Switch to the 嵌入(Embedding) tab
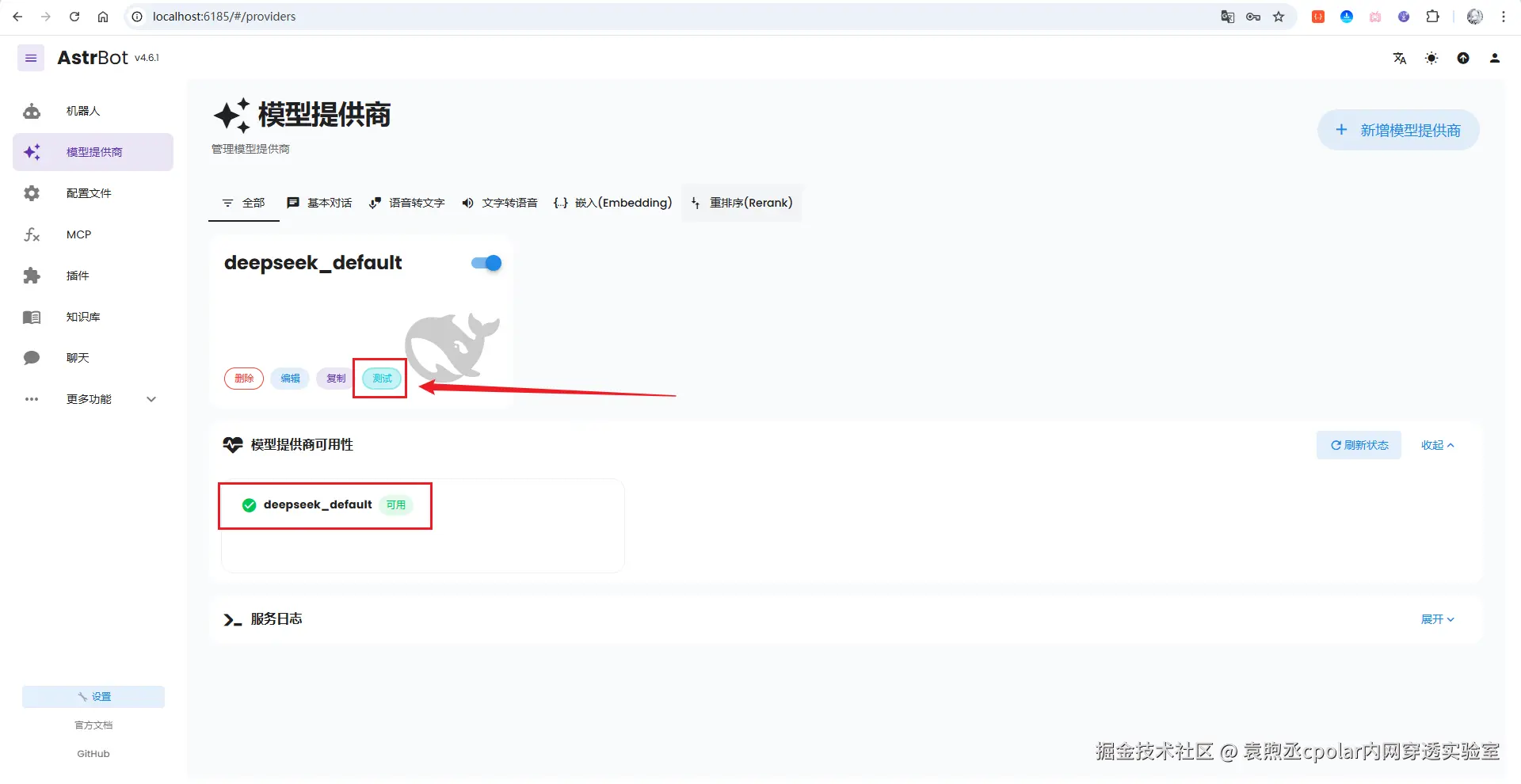Viewport: 1521px width, 784px height. coord(613,203)
